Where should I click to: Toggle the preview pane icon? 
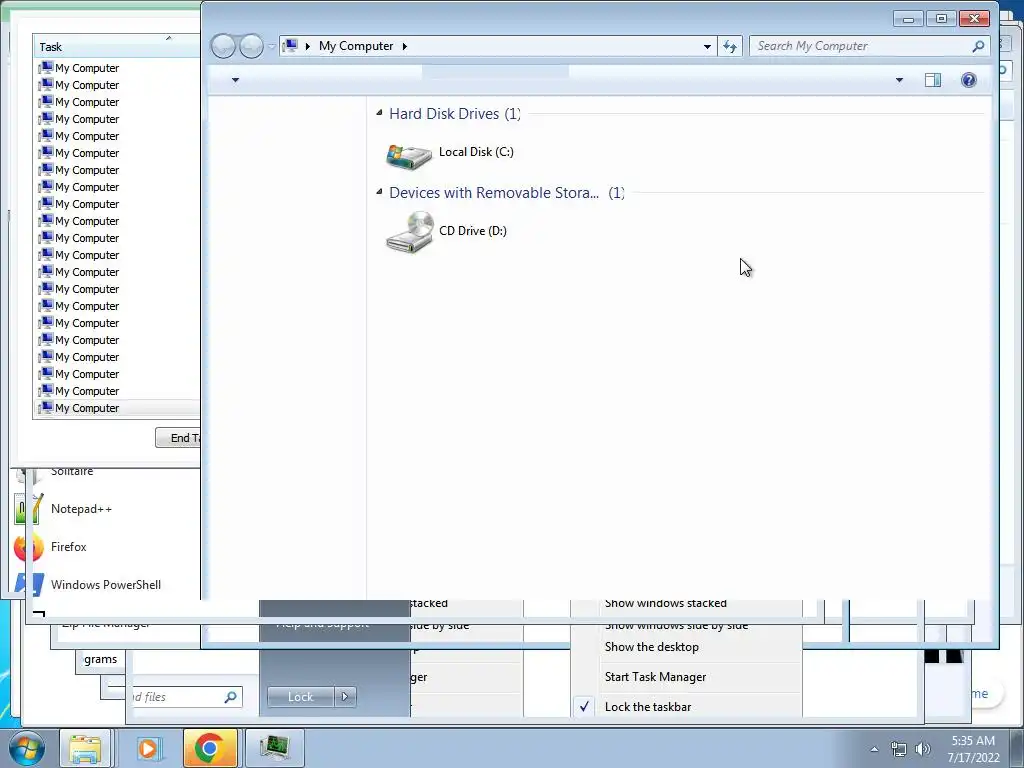pos(933,80)
